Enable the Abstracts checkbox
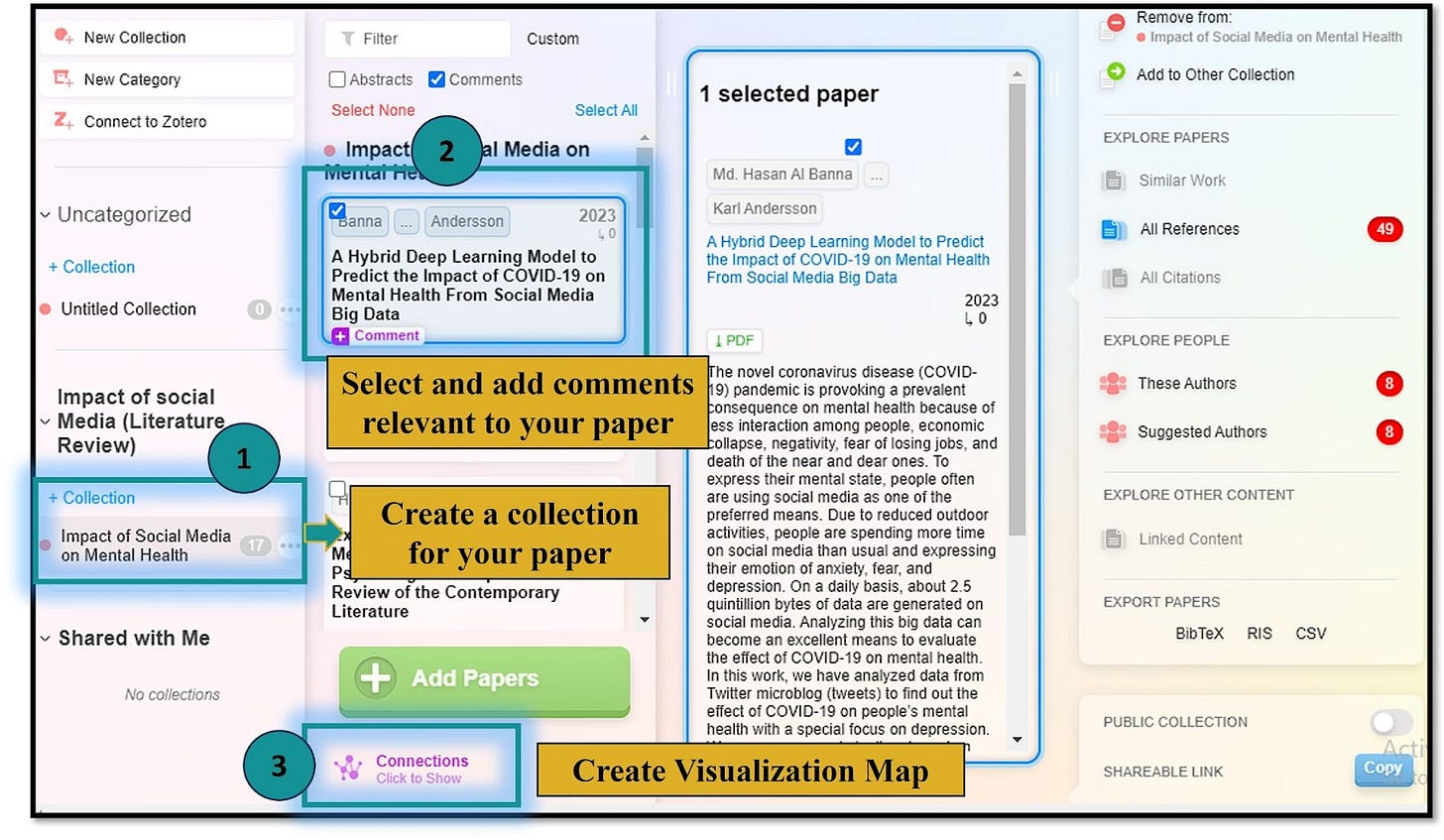Viewport: 1444px width, 840px height. [337, 79]
